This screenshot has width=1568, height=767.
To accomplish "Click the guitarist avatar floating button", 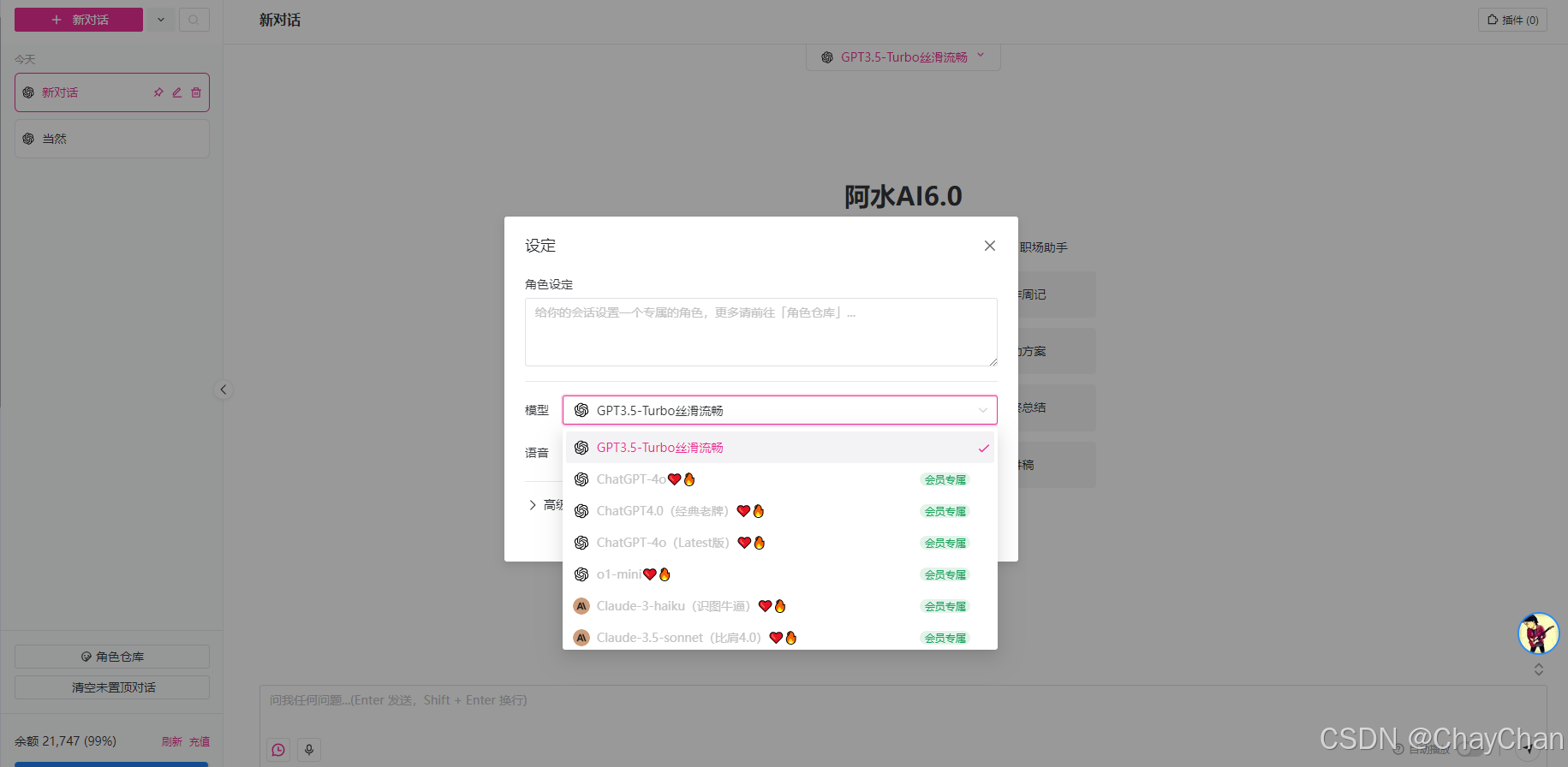I will click(1539, 633).
